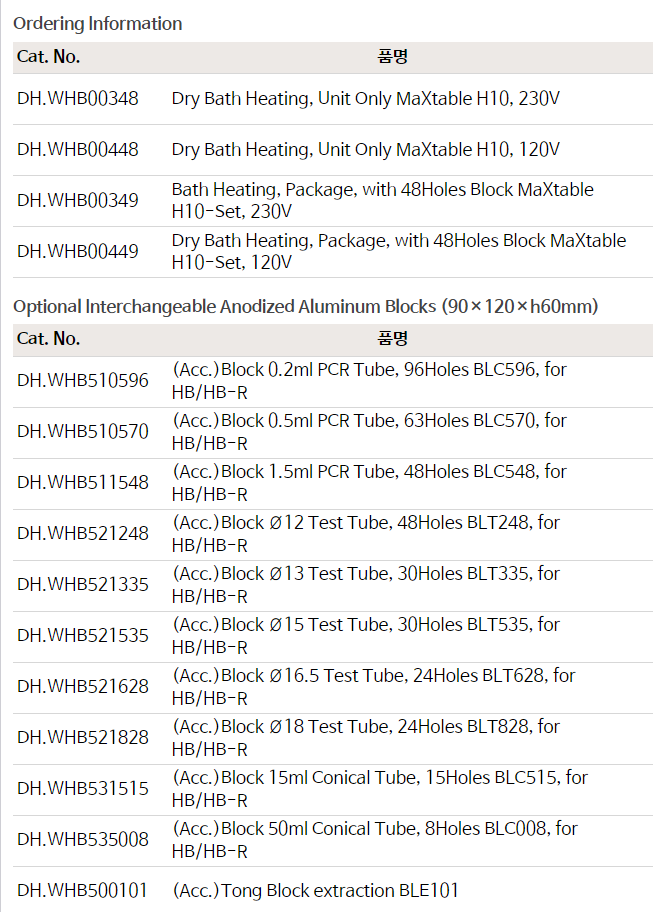Click the Optional Interchangeable Anodized Aluminum Blocks heading
Viewport: 653px width, 912px height.
[x=305, y=306]
